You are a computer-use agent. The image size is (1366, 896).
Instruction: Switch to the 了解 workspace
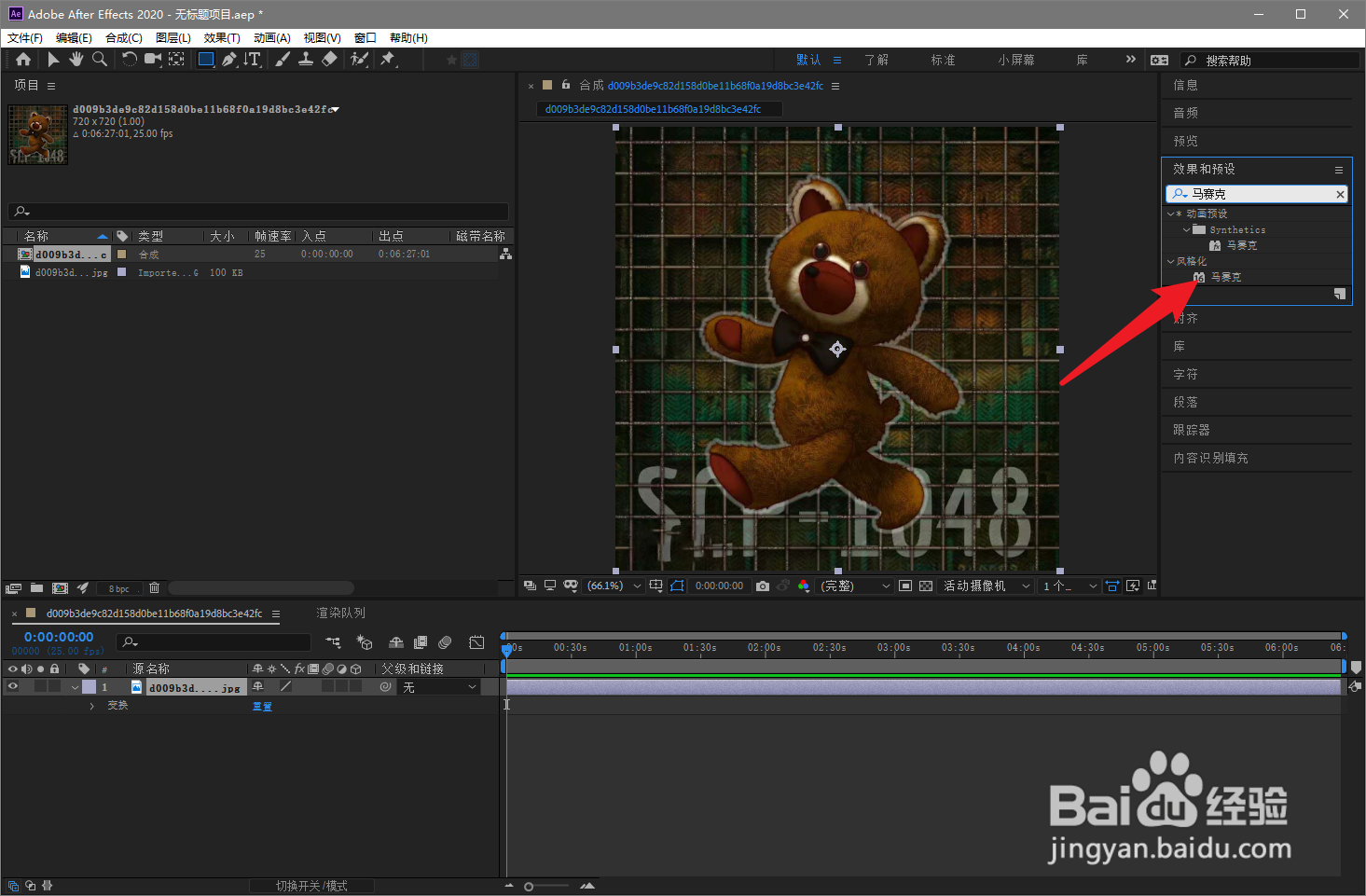tap(876, 60)
